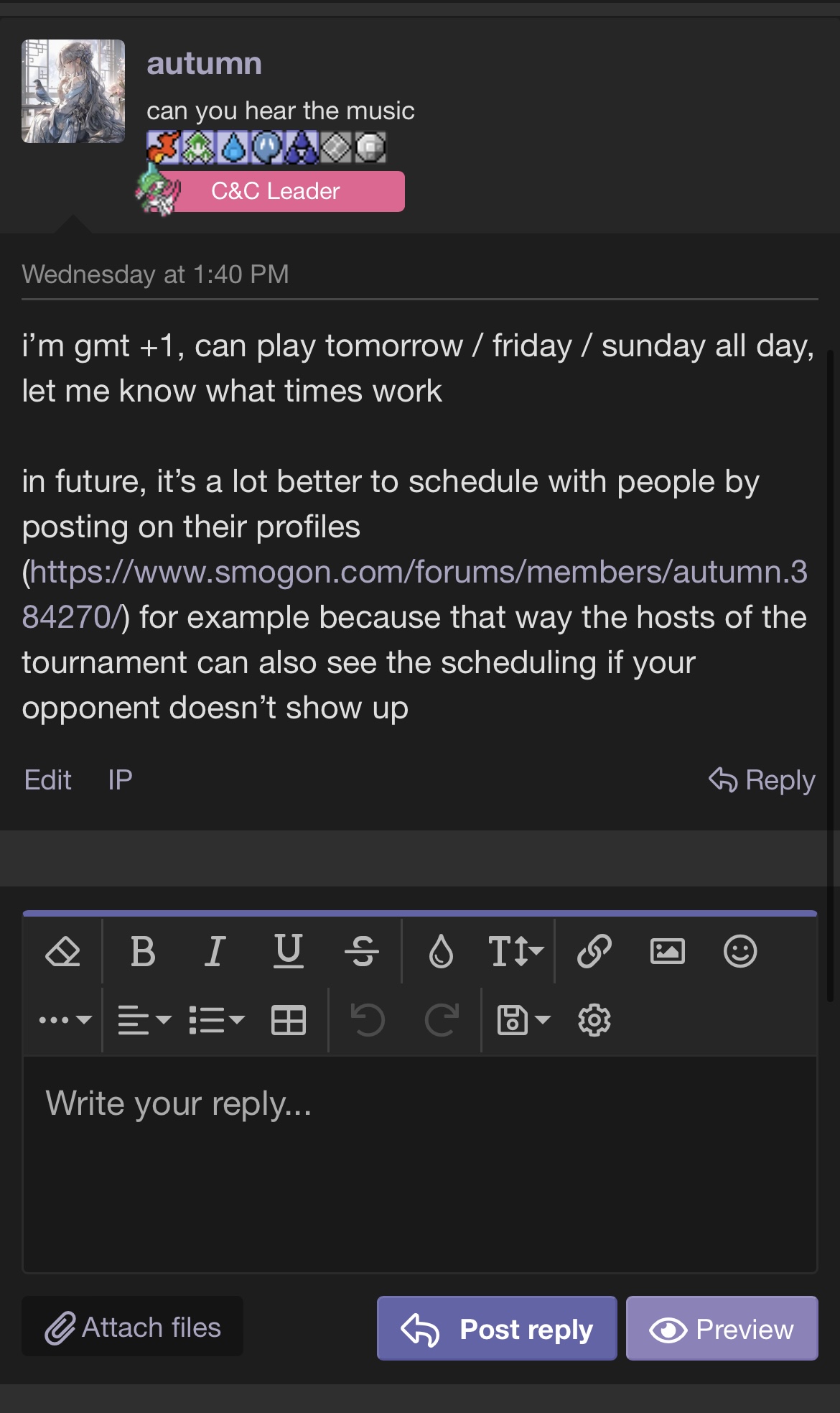The height and width of the screenshot is (1413, 840).
Task: Insert a table into reply
Action: click(x=289, y=1019)
